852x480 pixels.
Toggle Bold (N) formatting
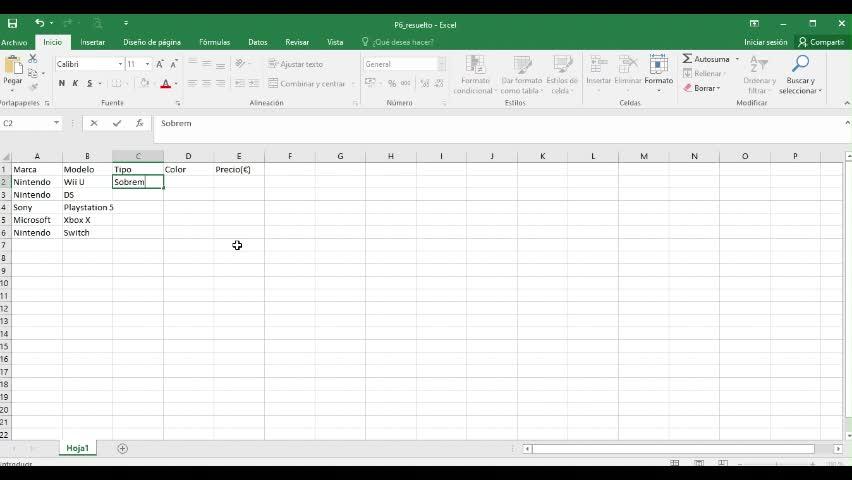coord(61,83)
